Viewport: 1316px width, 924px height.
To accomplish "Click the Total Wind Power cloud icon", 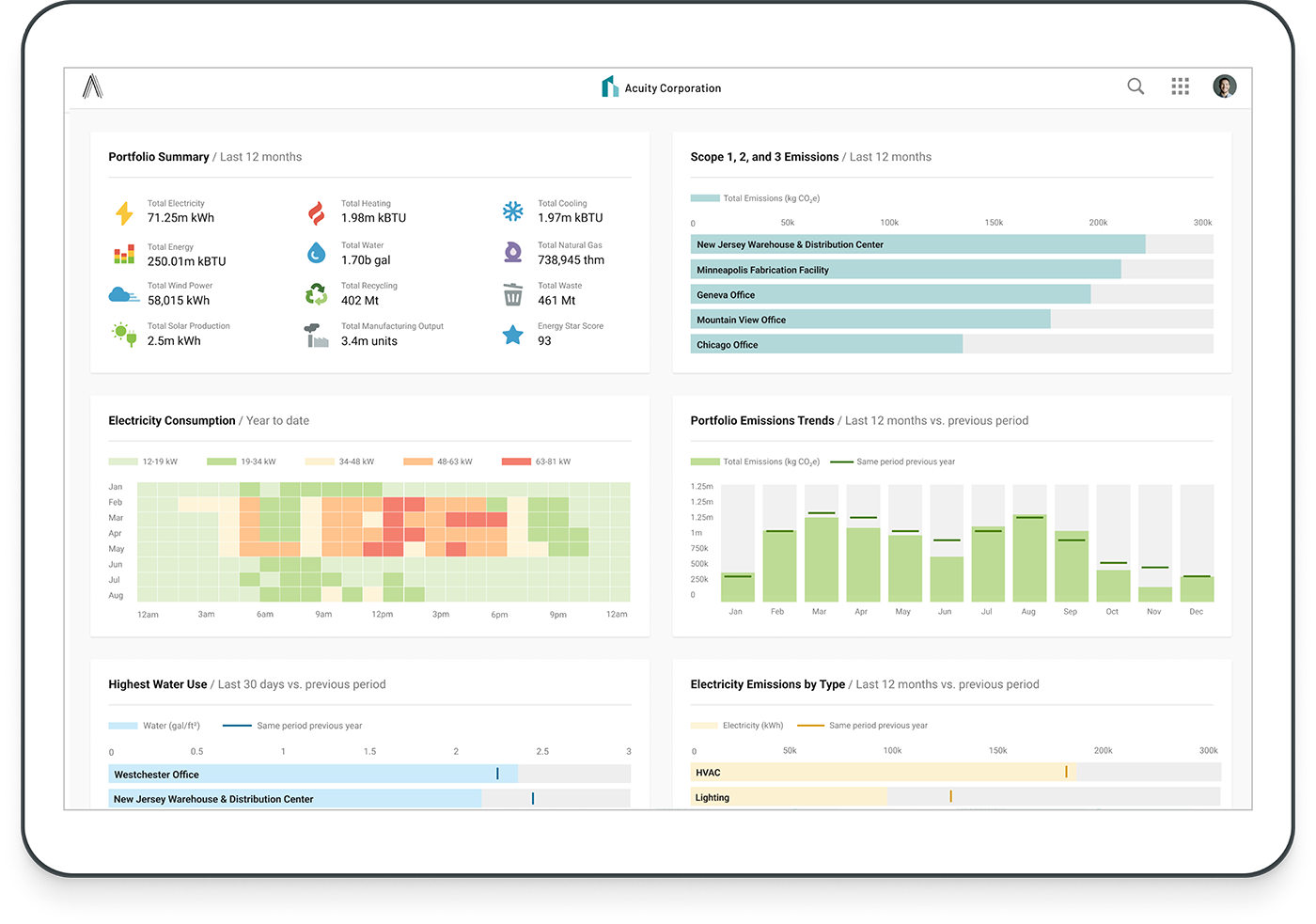I will click(124, 294).
